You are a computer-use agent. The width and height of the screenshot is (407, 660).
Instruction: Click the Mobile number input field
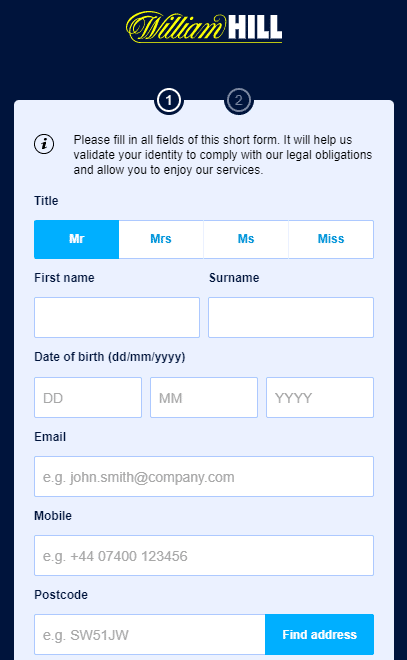(x=204, y=555)
